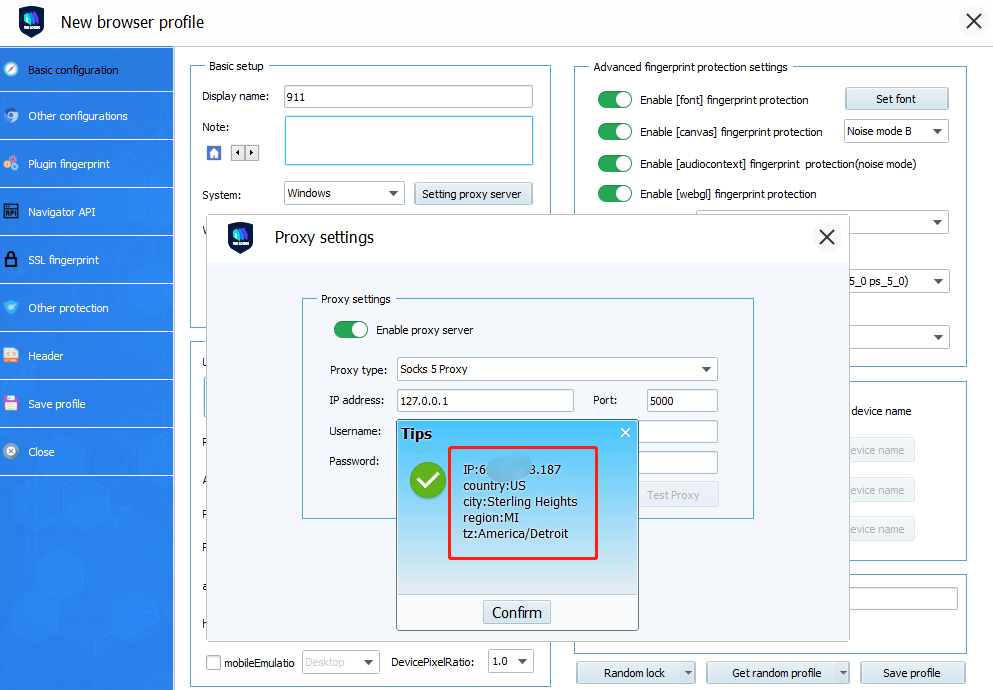The height and width of the screenshot is (690, 993).
Task: Turn off webgl fingerprint protection toggle
Action: pyautogui.click(x=615, y=194)
